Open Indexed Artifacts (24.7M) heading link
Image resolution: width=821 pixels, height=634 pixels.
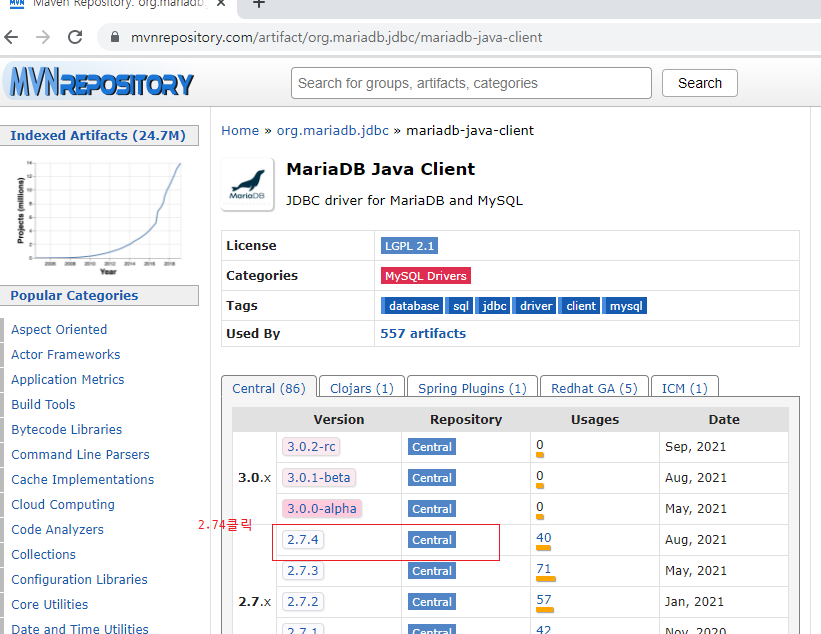click(98, 135)
